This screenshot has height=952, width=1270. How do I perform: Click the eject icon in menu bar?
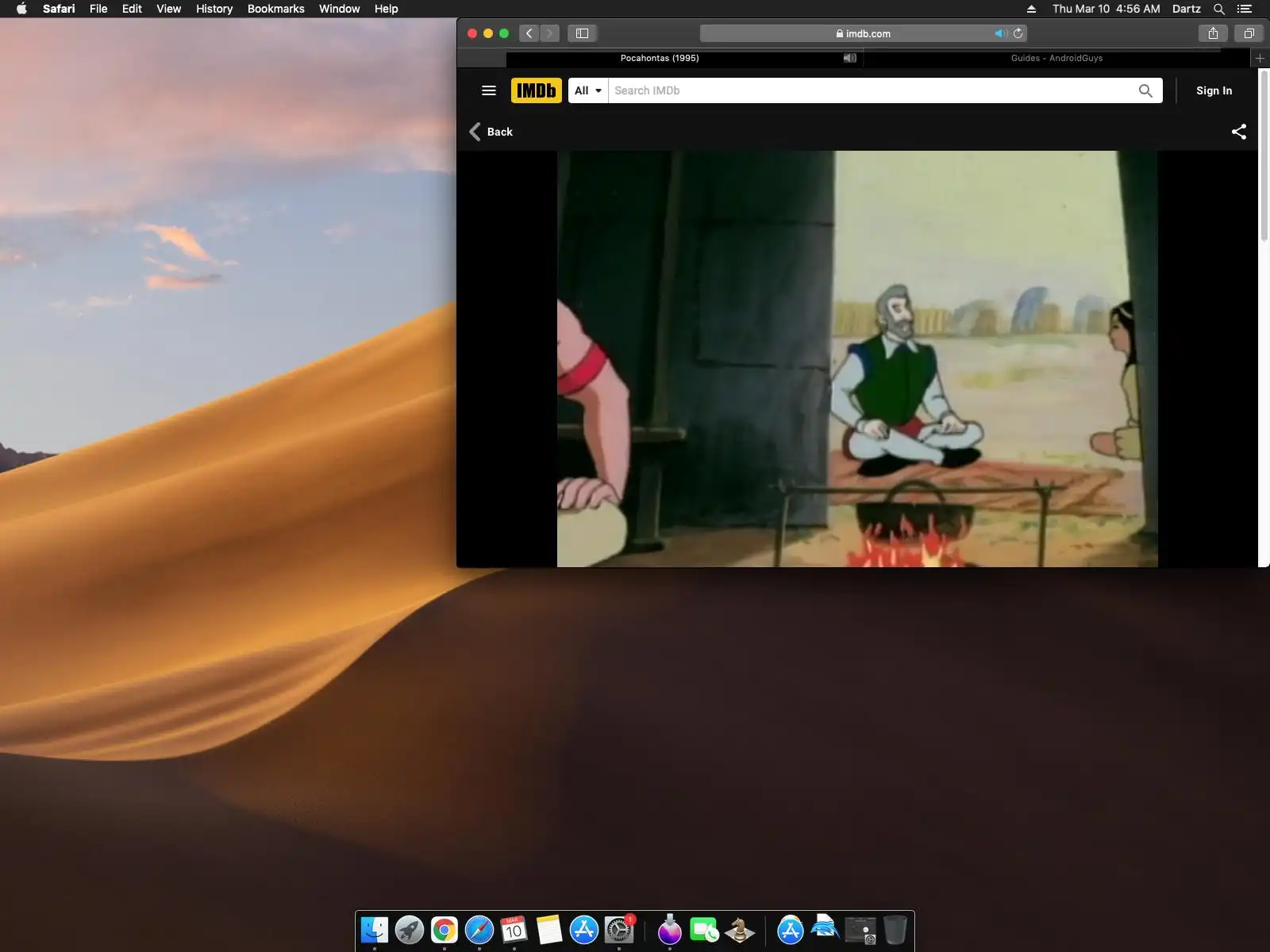tap(1031, 9)
